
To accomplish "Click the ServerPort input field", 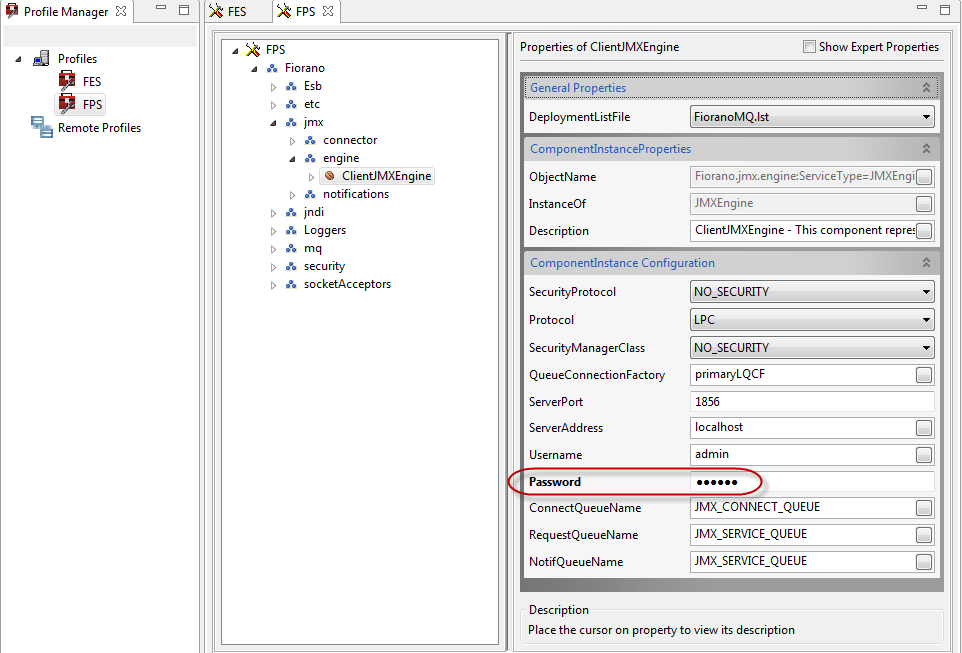I will tap(811, 401).
